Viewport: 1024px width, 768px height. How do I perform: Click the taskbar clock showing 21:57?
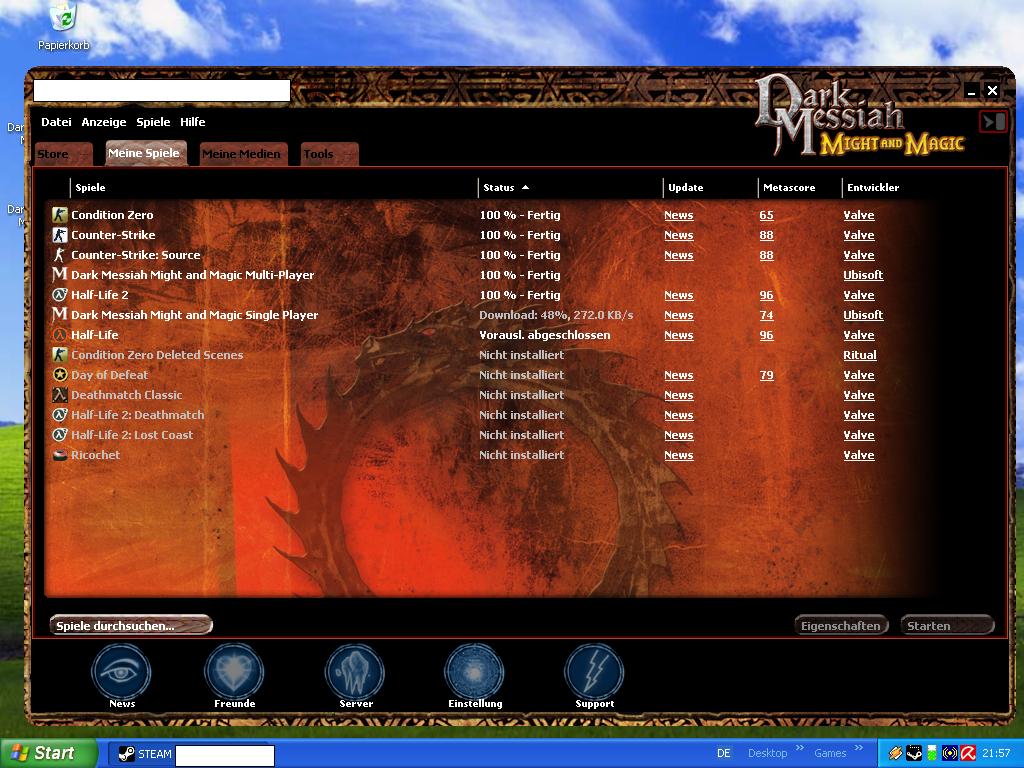995,753
